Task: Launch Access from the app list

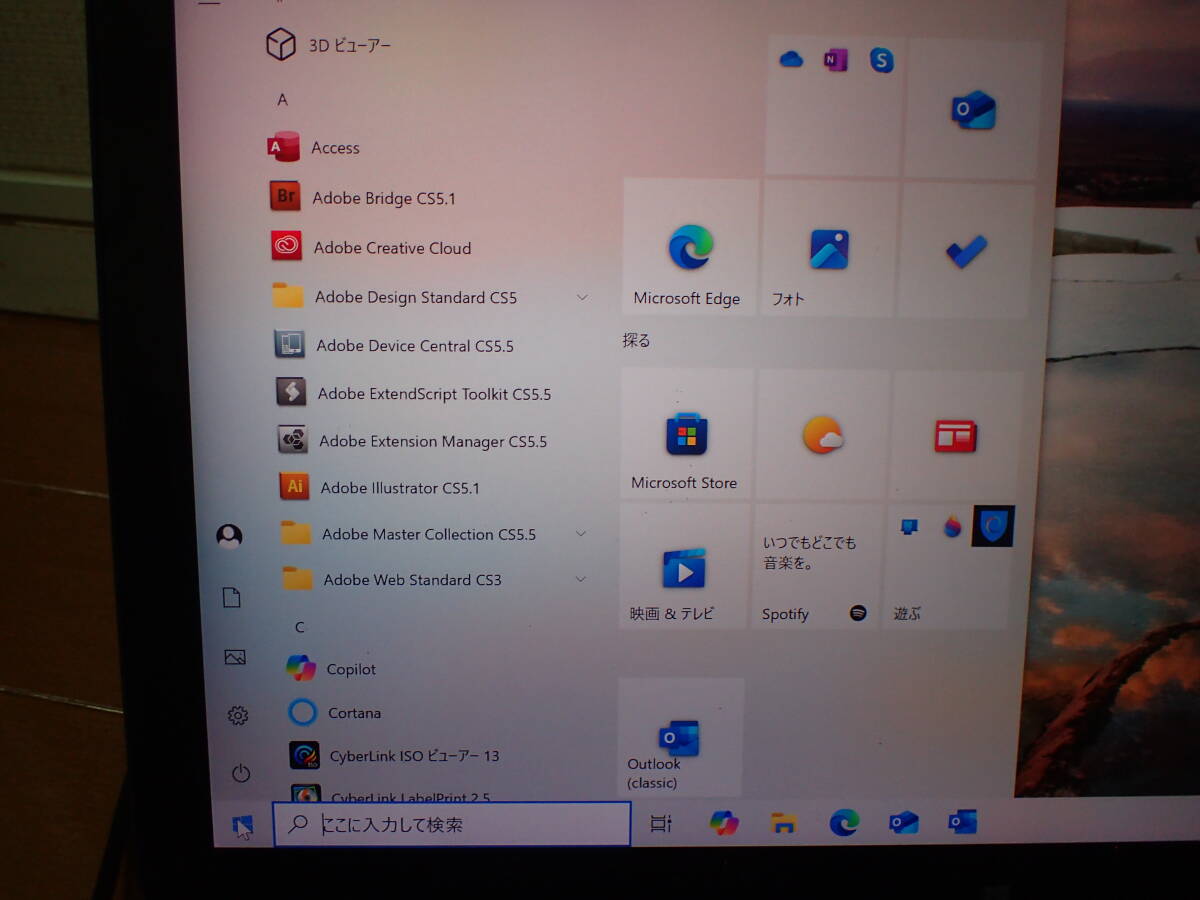Action: click(313, 148)
